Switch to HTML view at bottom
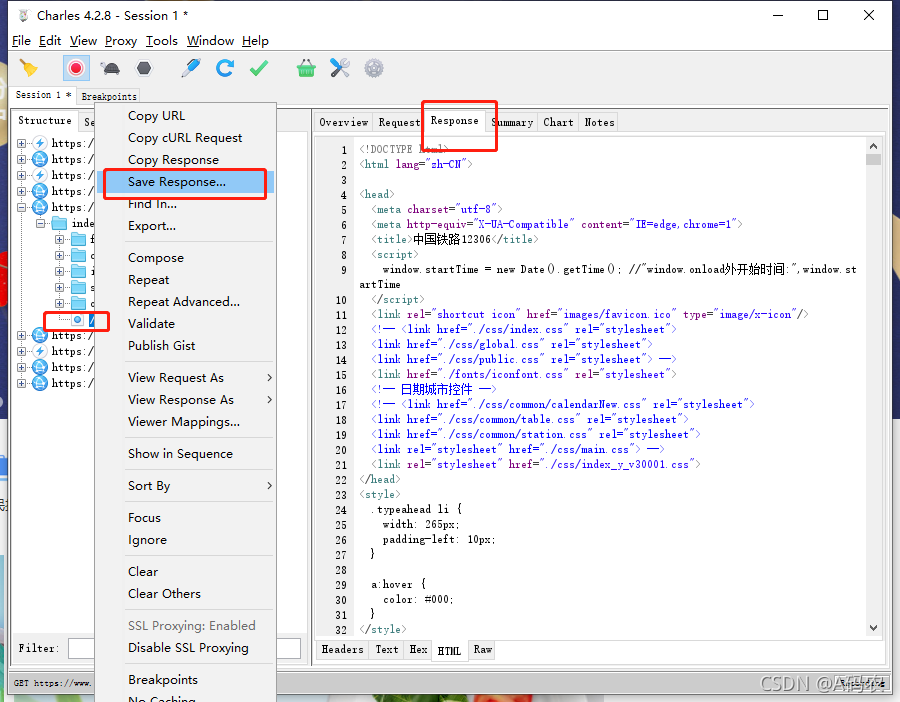The height and width of the screenshot is (702, 900). 449,650
